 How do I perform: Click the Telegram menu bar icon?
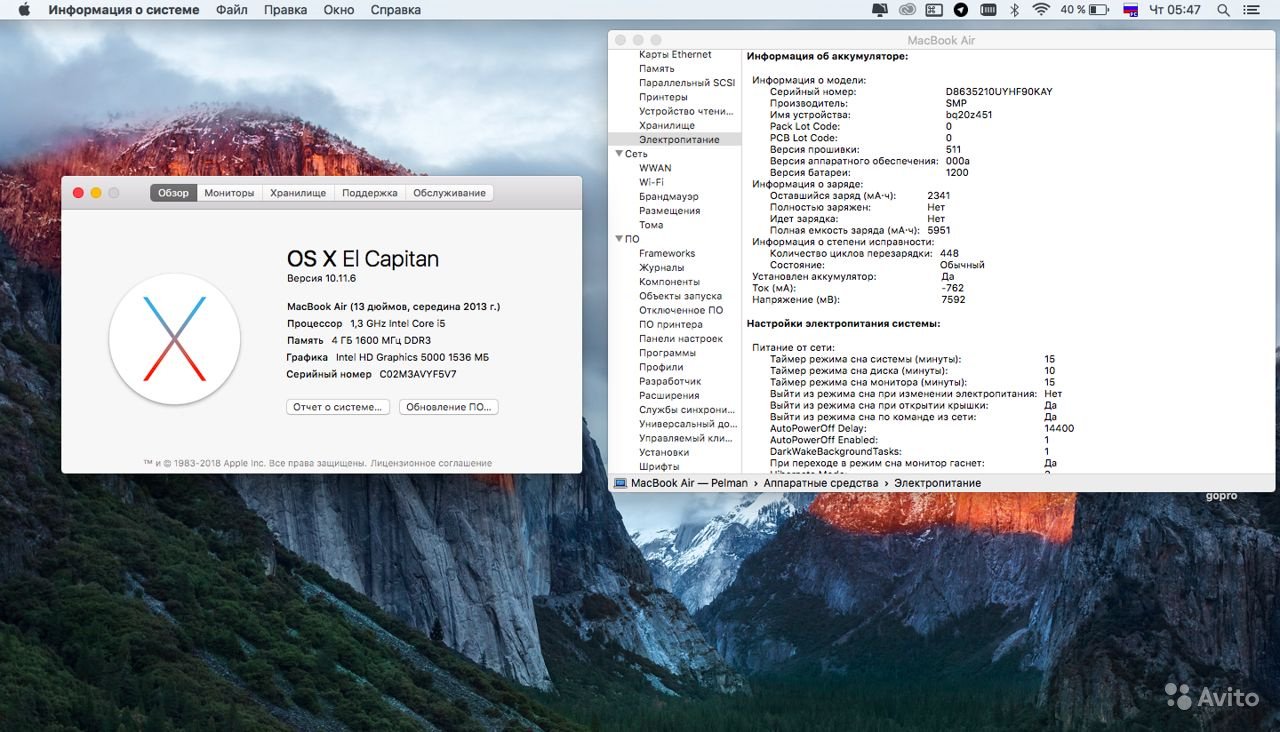point(961,10)
